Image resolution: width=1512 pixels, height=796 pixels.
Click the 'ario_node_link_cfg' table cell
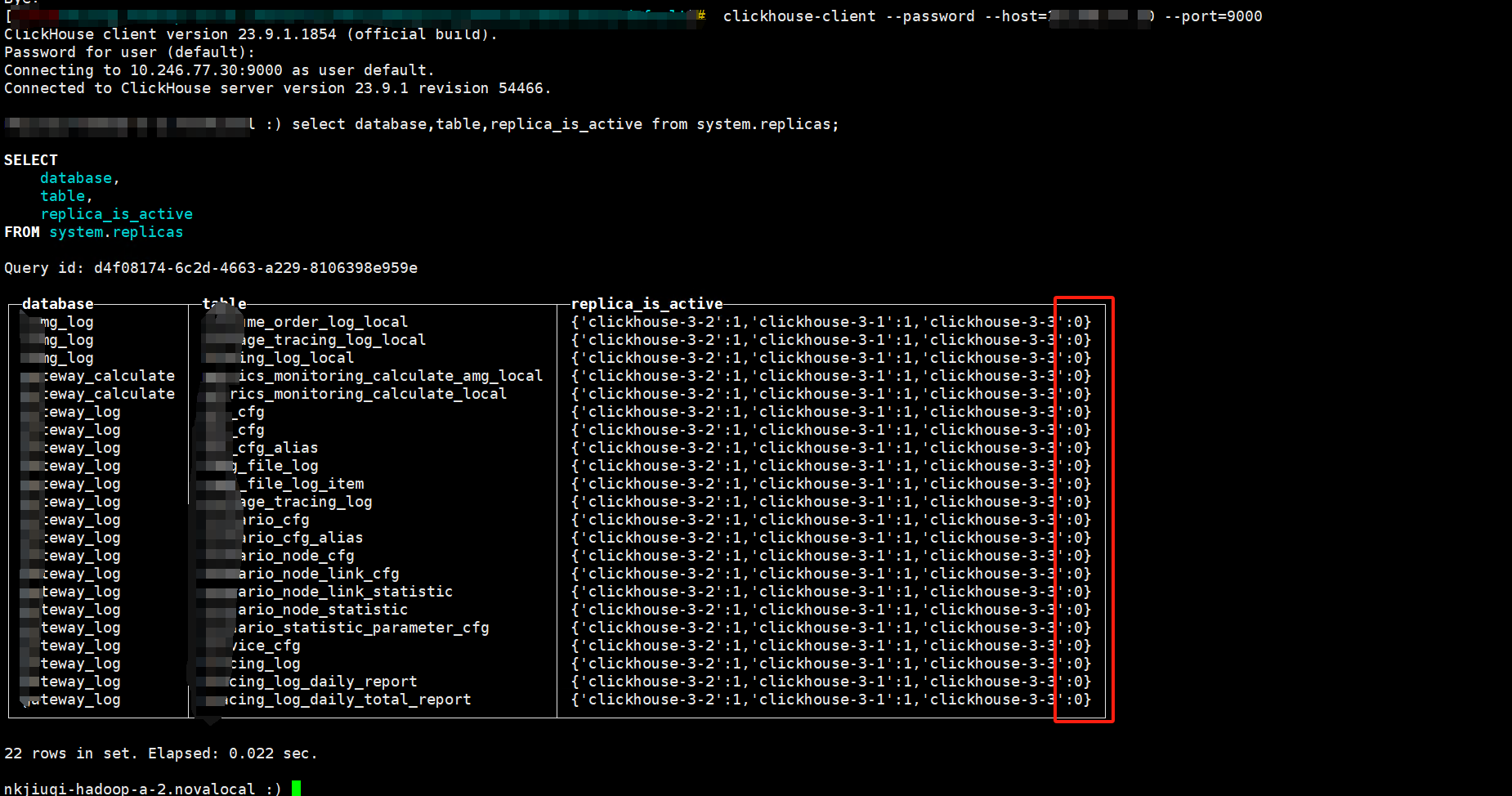click(319, 574)
